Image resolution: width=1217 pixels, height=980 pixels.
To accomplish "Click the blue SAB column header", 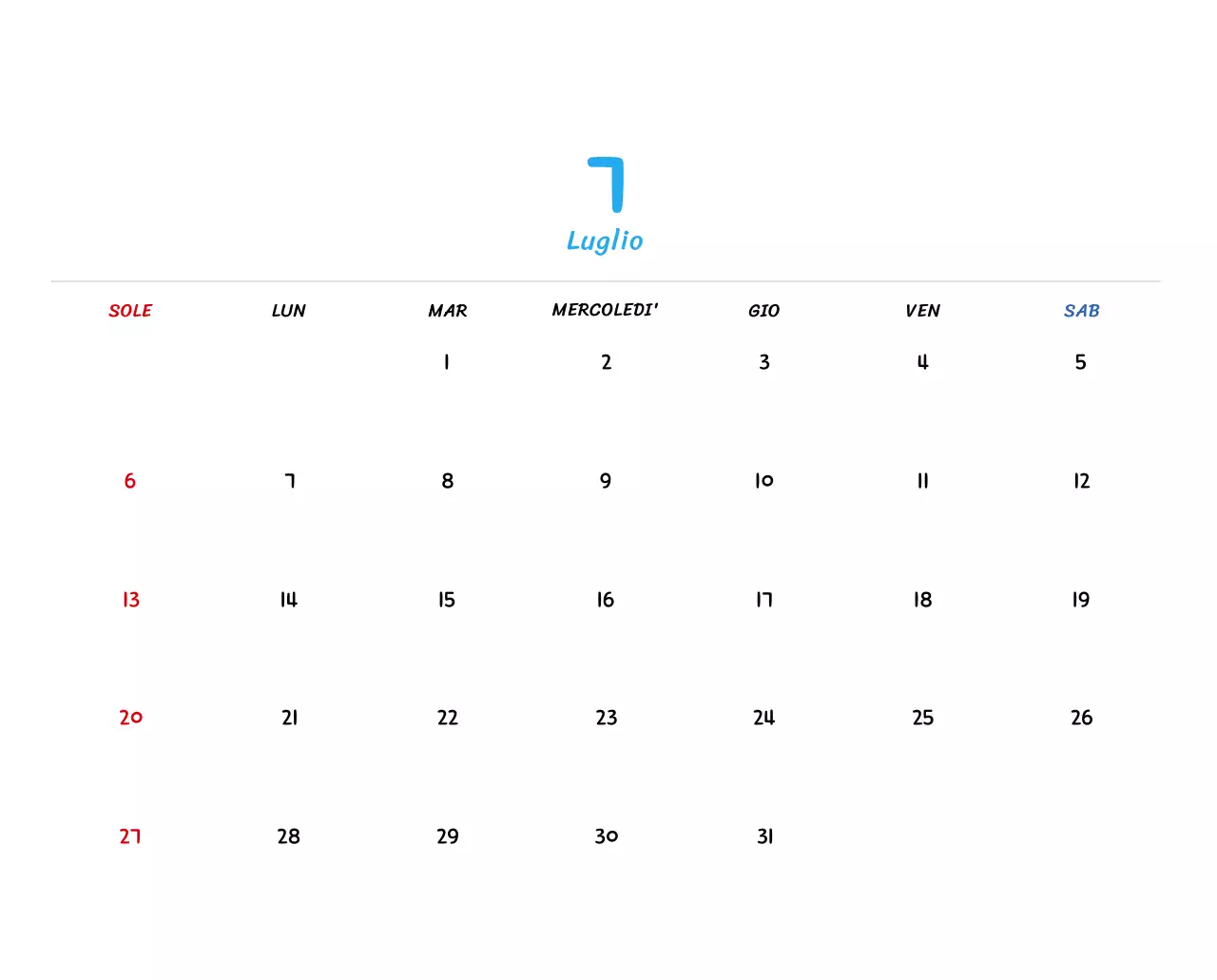I will (1081, 310).
